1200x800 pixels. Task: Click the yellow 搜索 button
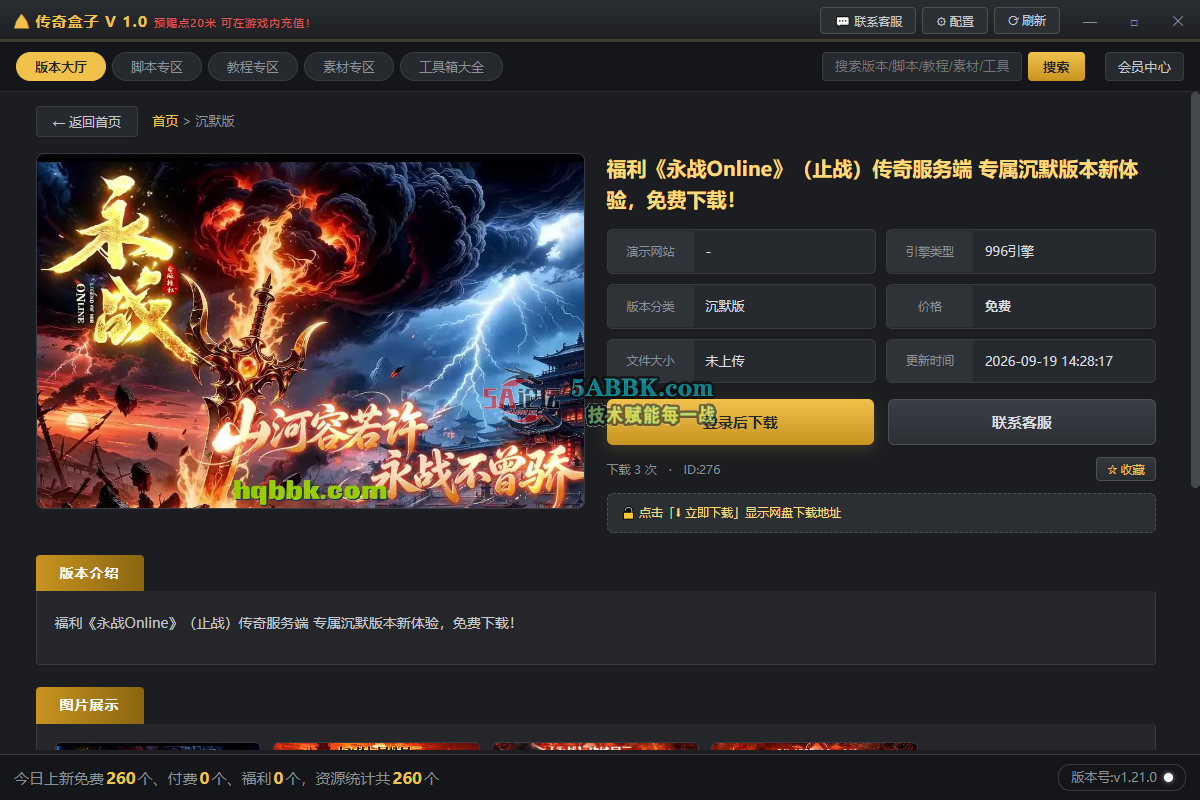point(1056,67)
